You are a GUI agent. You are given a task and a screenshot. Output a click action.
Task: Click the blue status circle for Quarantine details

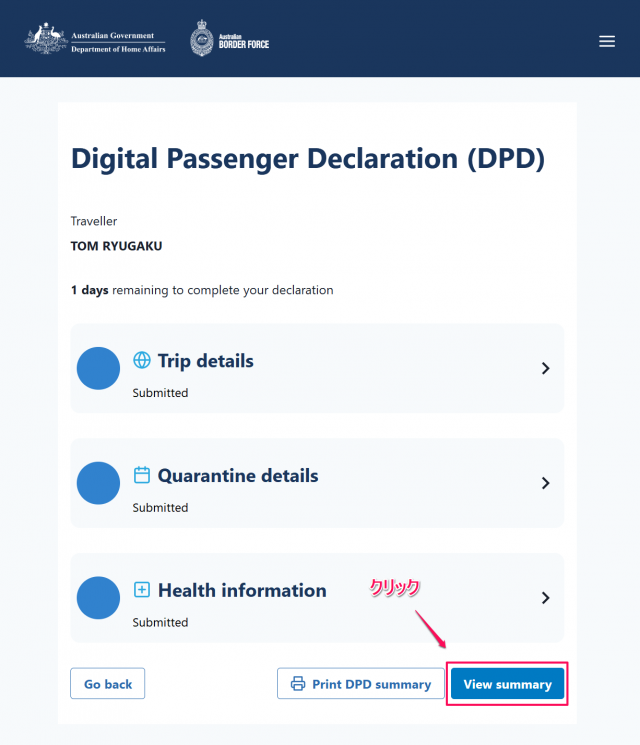pyautogui.click(x=98, y=483)
